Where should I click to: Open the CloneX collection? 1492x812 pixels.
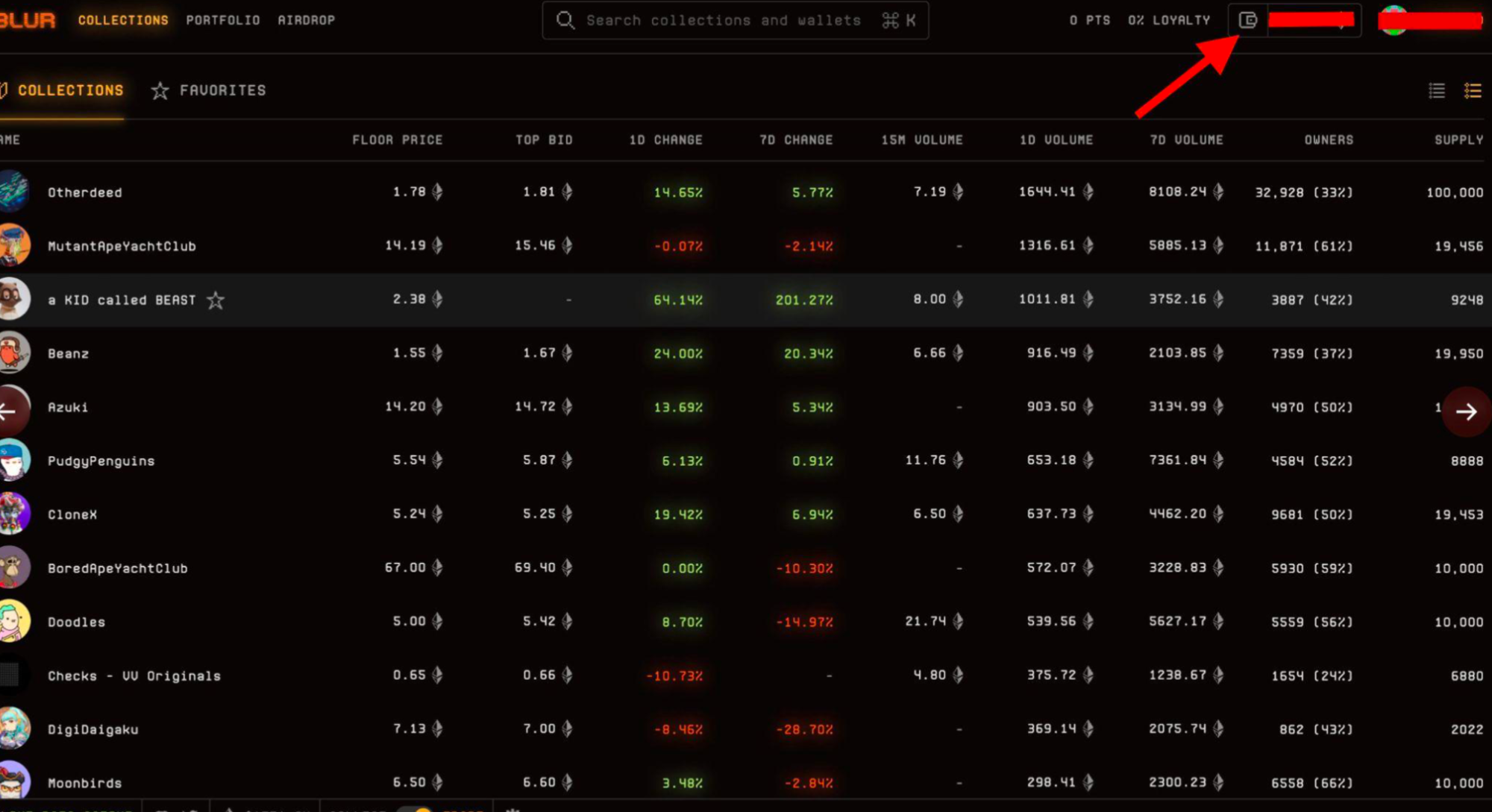pyautogui.click(x=72, y=514)
